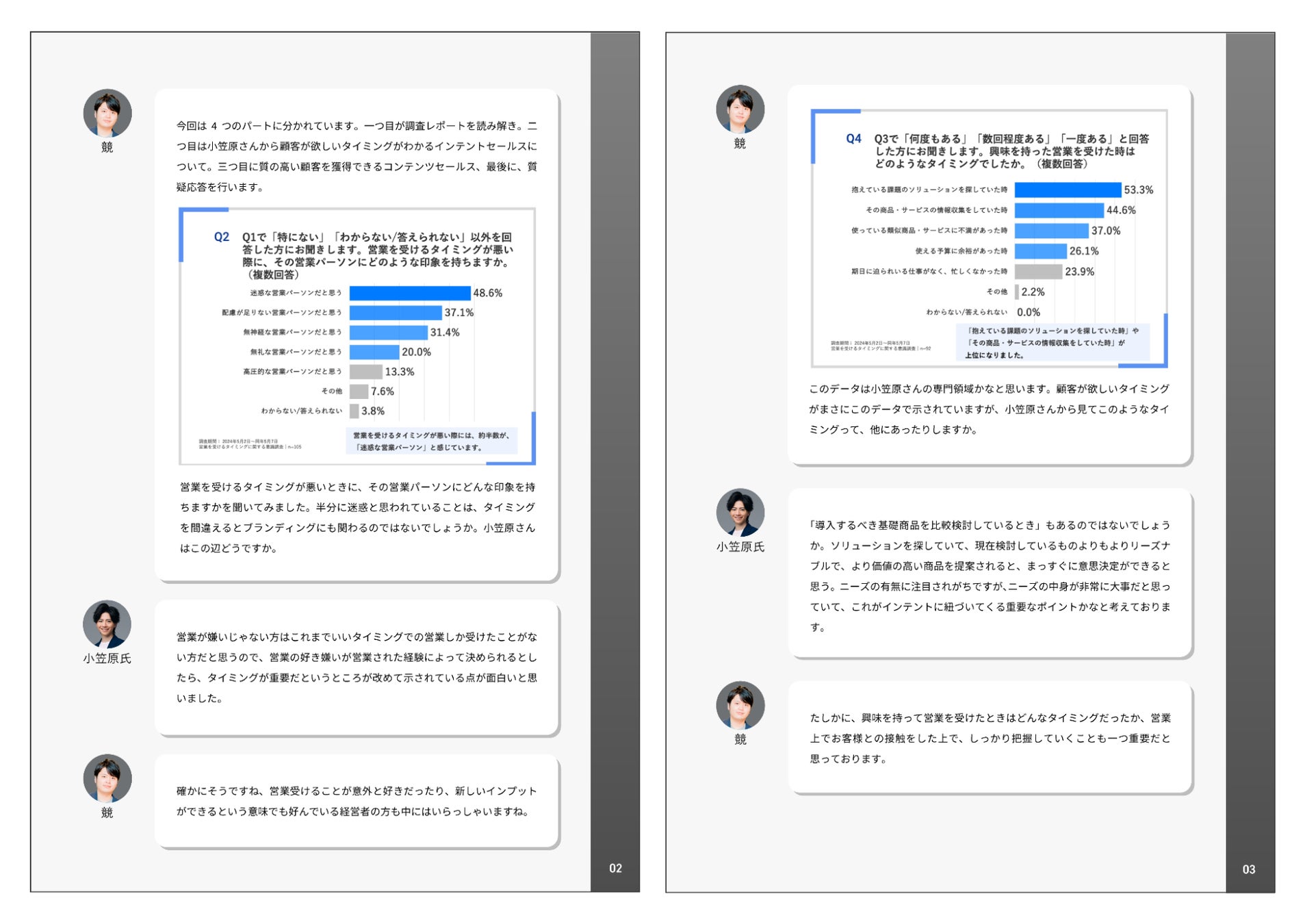Click the paragraph starting 今回は 4 つのパート
This screenshot has height=924, width=1305.
pos(357,157)
